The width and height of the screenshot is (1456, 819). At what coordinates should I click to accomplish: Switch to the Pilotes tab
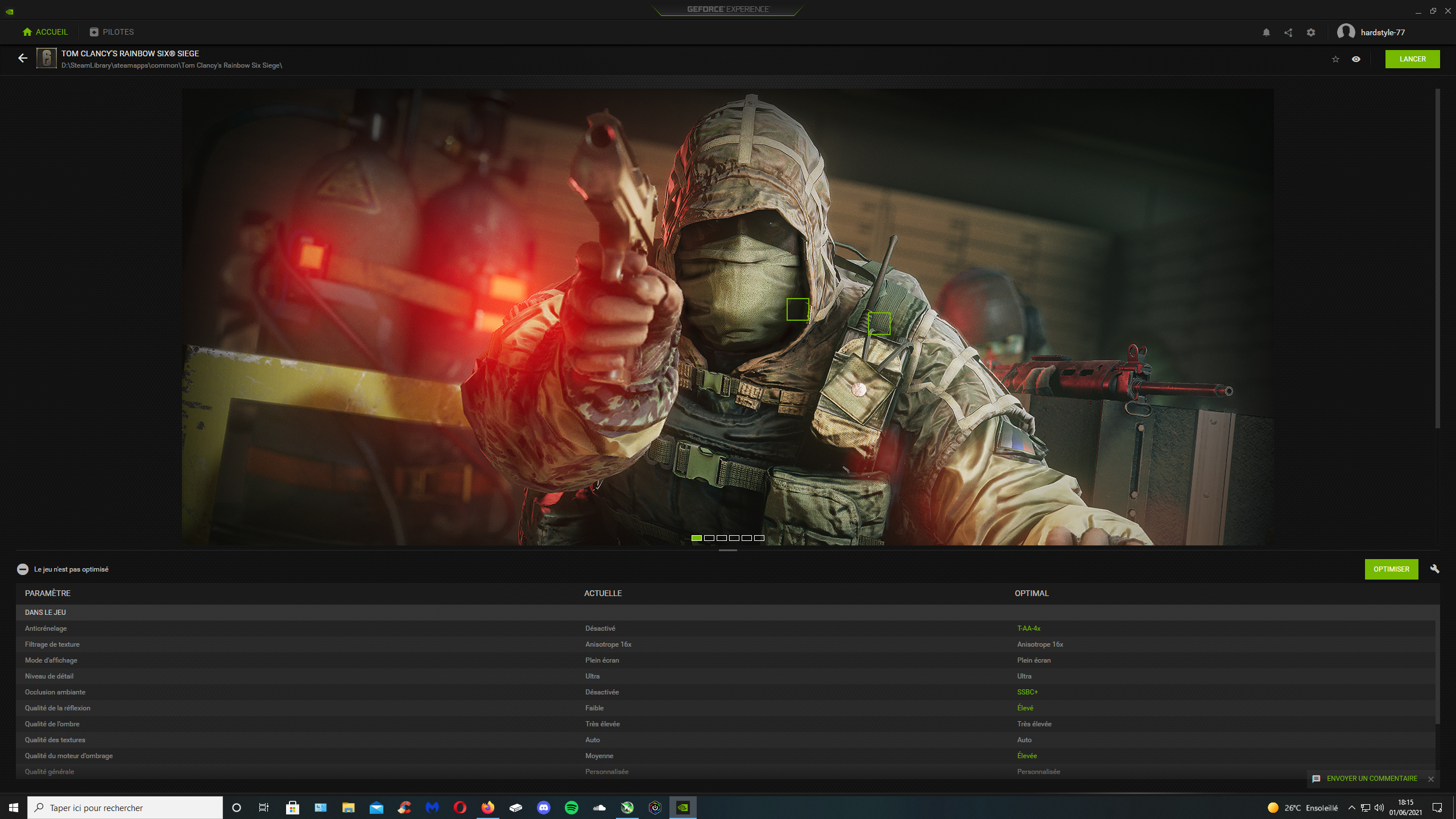(112, 32)
